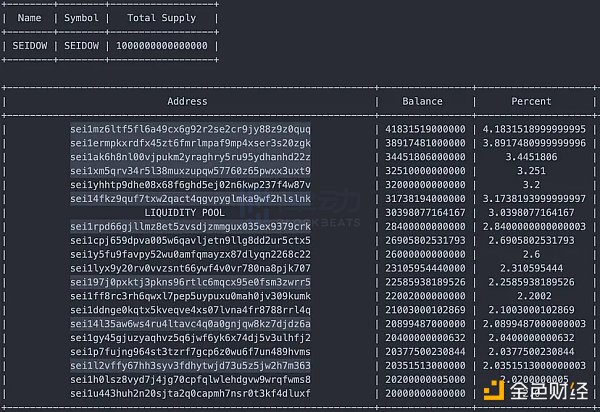Select balance value 31738194000000

pos(425,199)
